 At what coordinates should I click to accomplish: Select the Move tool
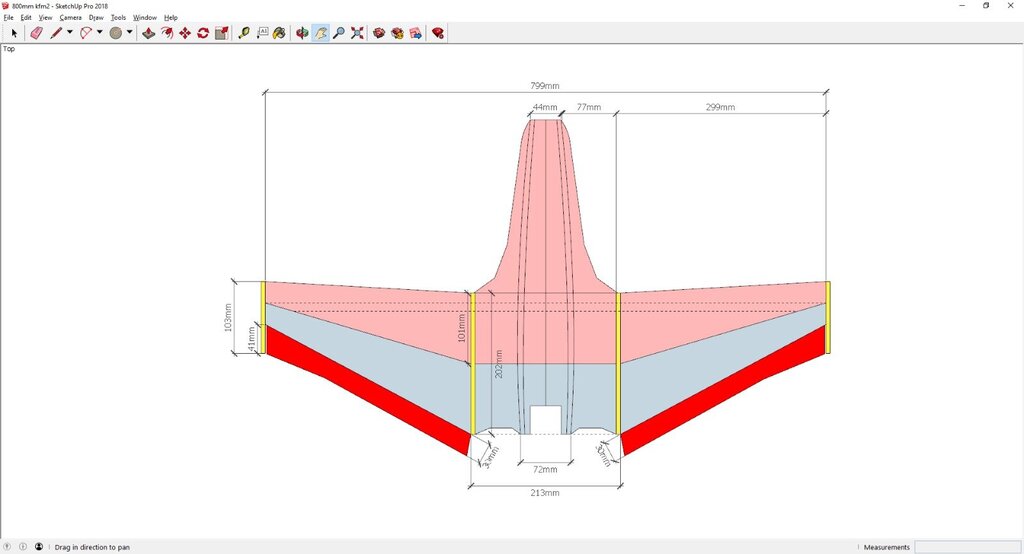point(185,33)
